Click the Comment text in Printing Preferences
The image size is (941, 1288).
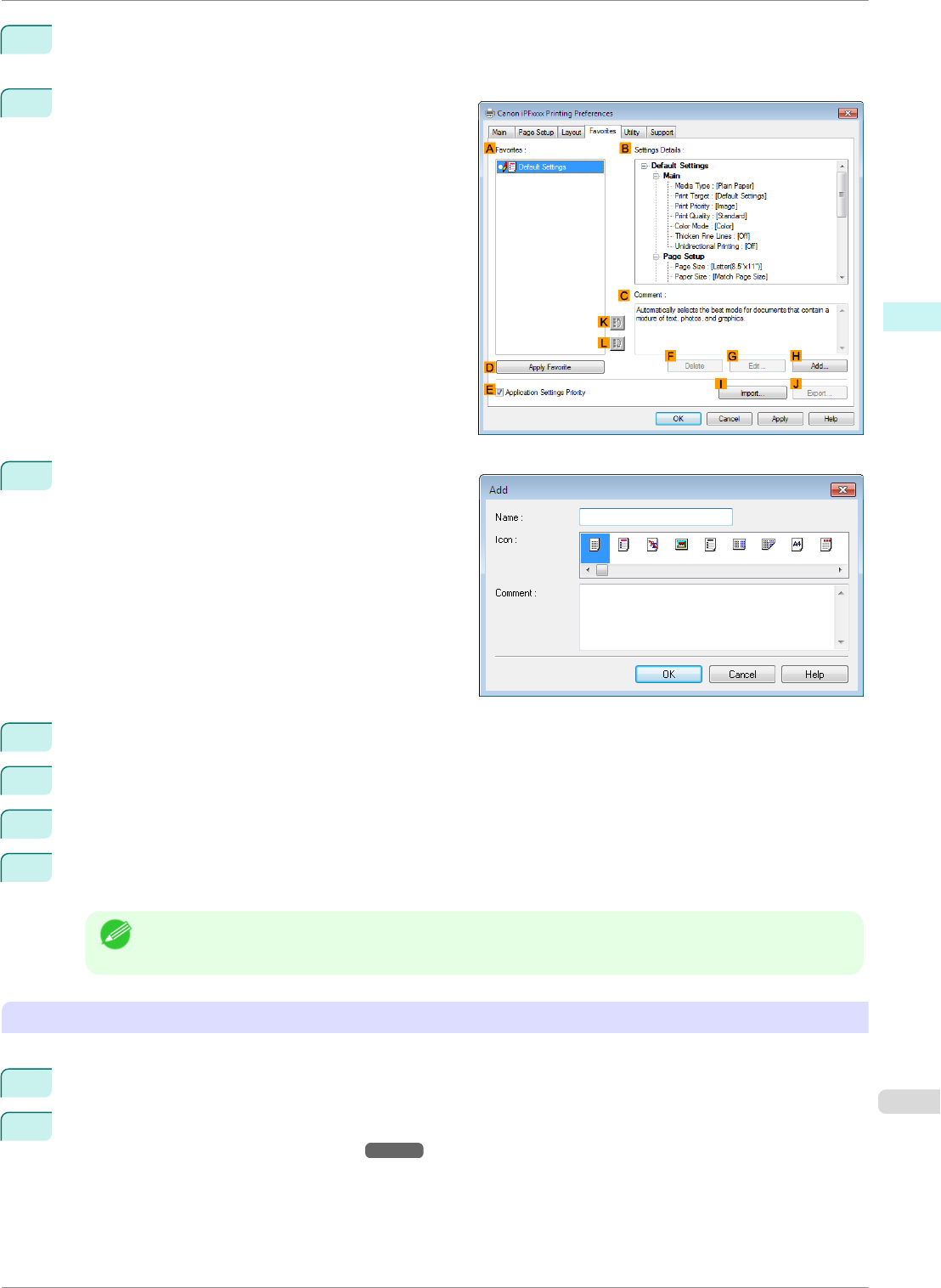[733, 314]
